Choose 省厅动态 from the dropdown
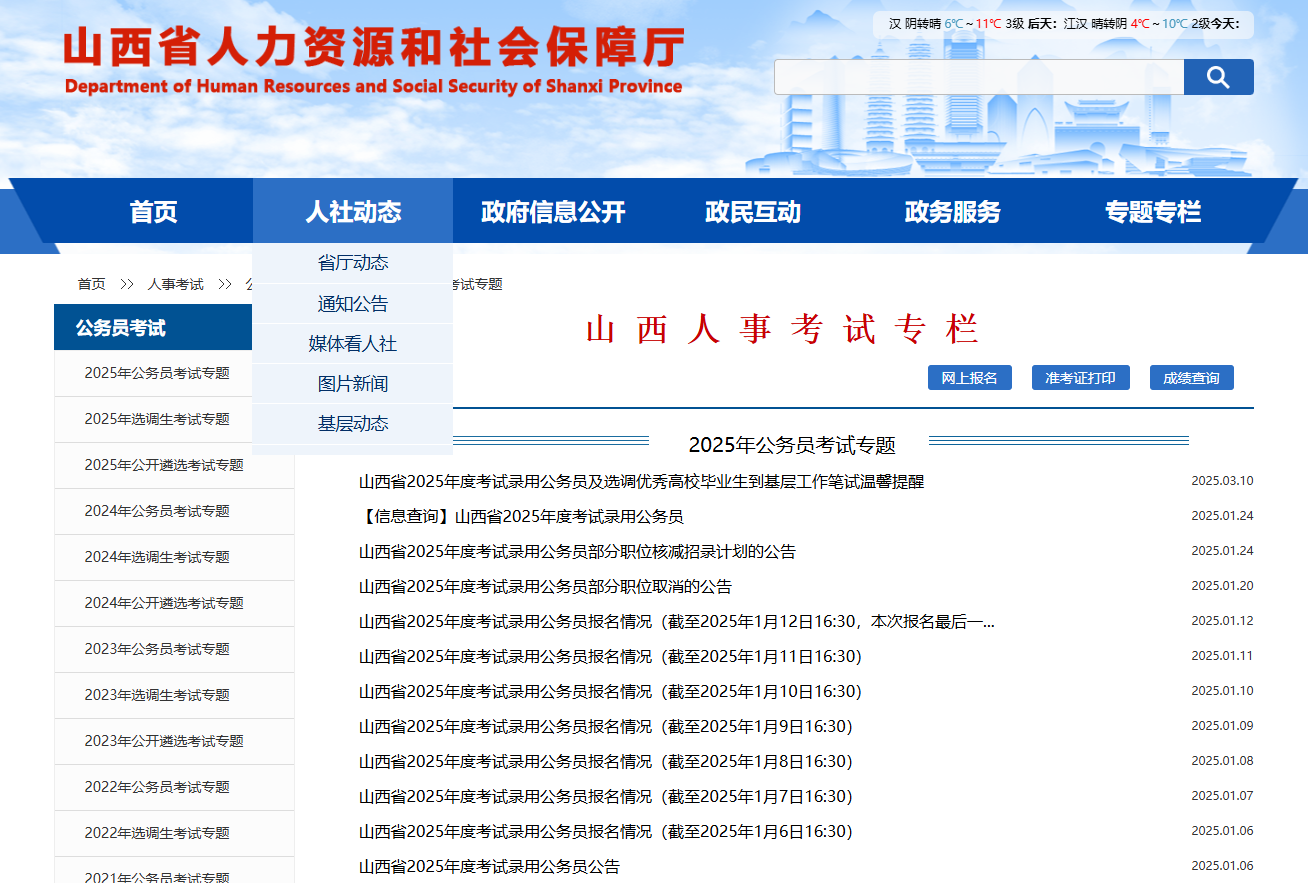 [x=353, y=263]
